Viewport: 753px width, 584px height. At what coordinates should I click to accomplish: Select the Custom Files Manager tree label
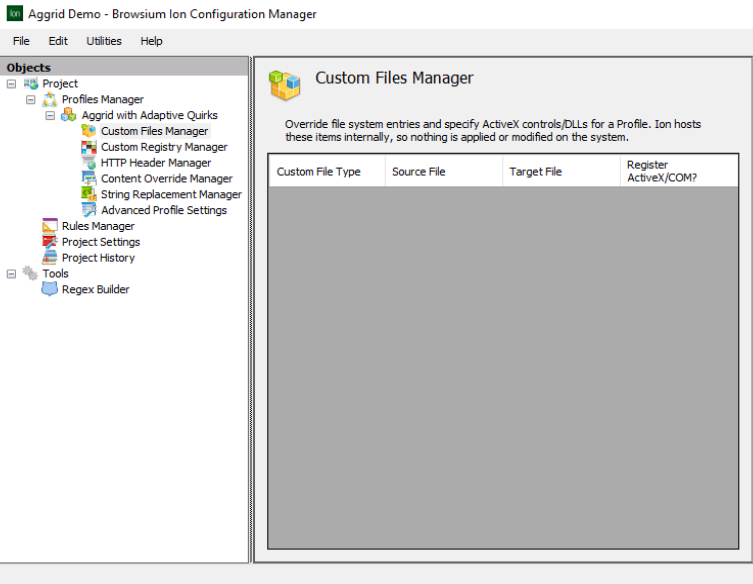[x=155, y=131]
